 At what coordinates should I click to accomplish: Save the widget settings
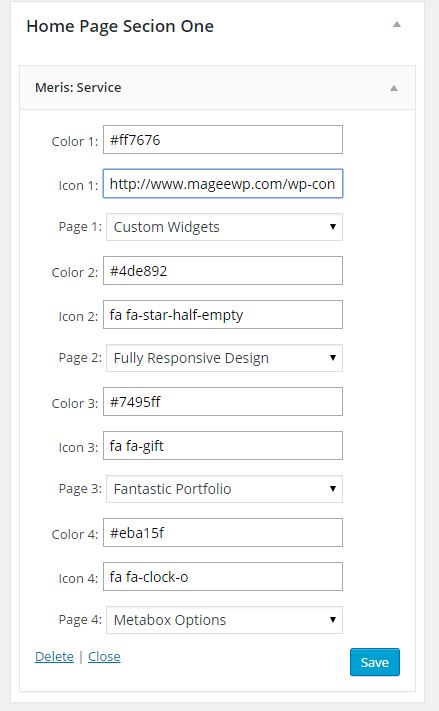[x=375, y=662]
